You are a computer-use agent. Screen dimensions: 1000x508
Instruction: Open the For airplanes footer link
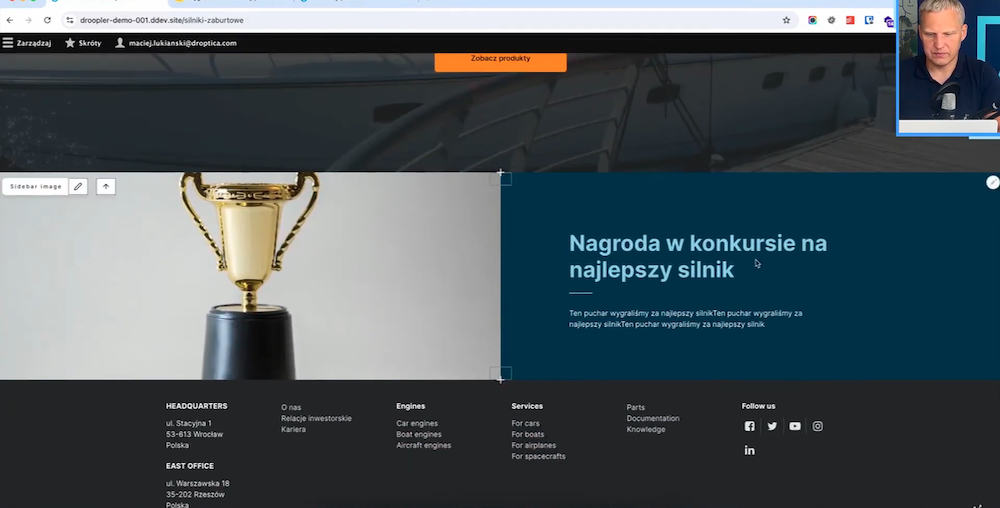[x=534, y=446]
